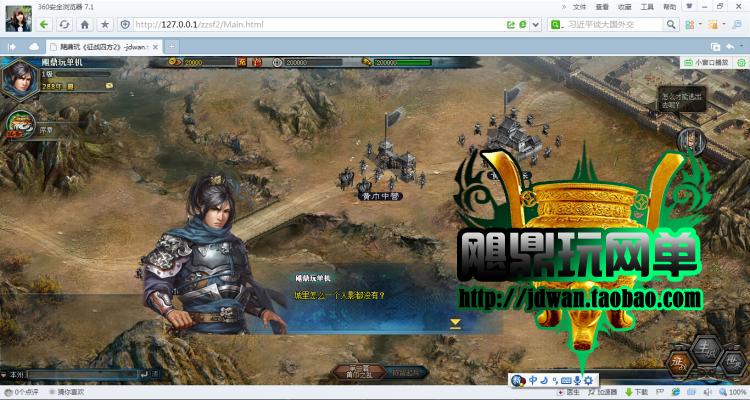Click the 100% page zoom control
This screenshot has height=400, width=750.
tap(734, 392)
